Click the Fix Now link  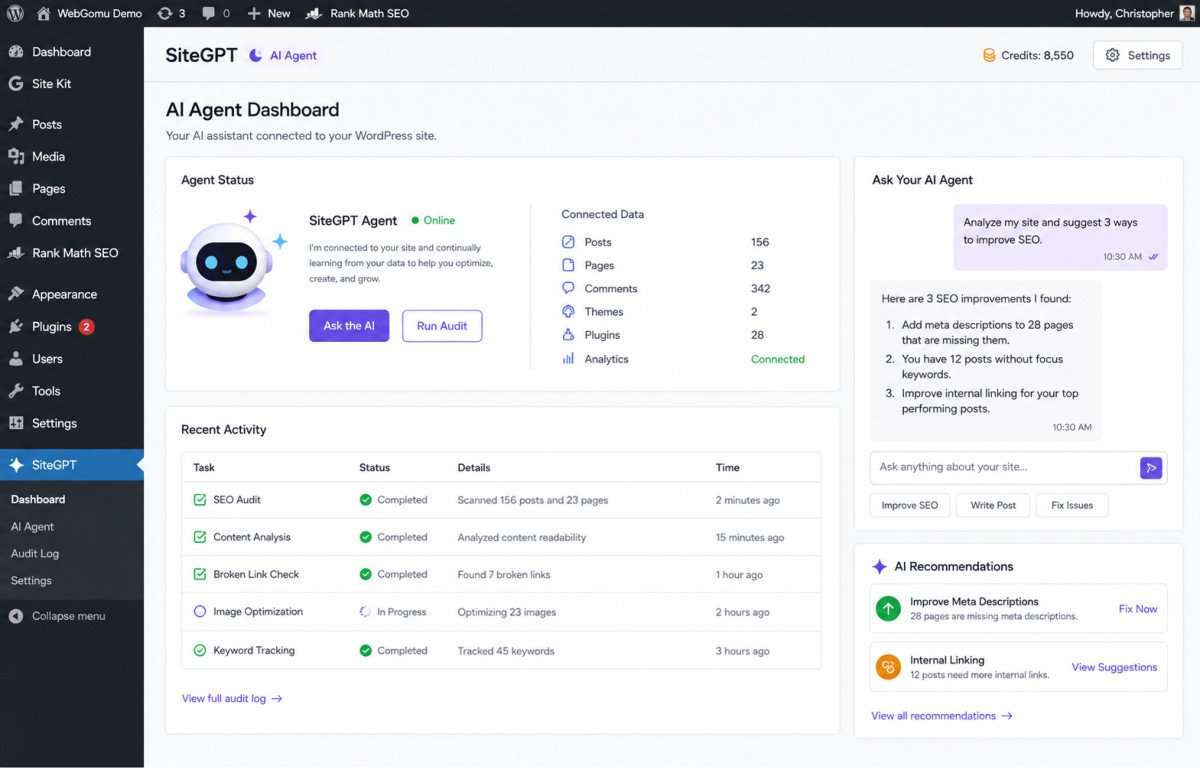click(x=1138, y=609)
